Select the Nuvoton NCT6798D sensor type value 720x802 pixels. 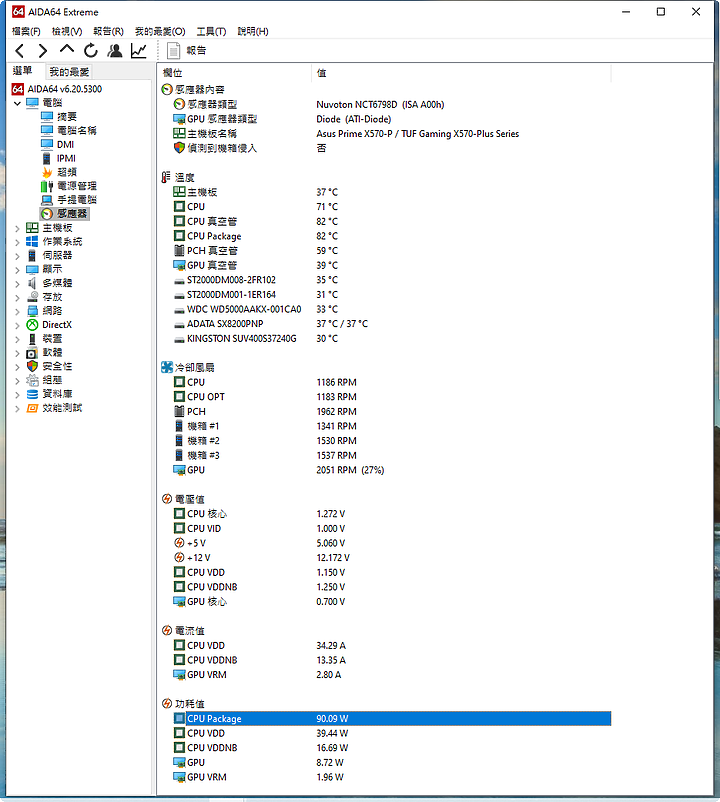(x=380, y=105)
